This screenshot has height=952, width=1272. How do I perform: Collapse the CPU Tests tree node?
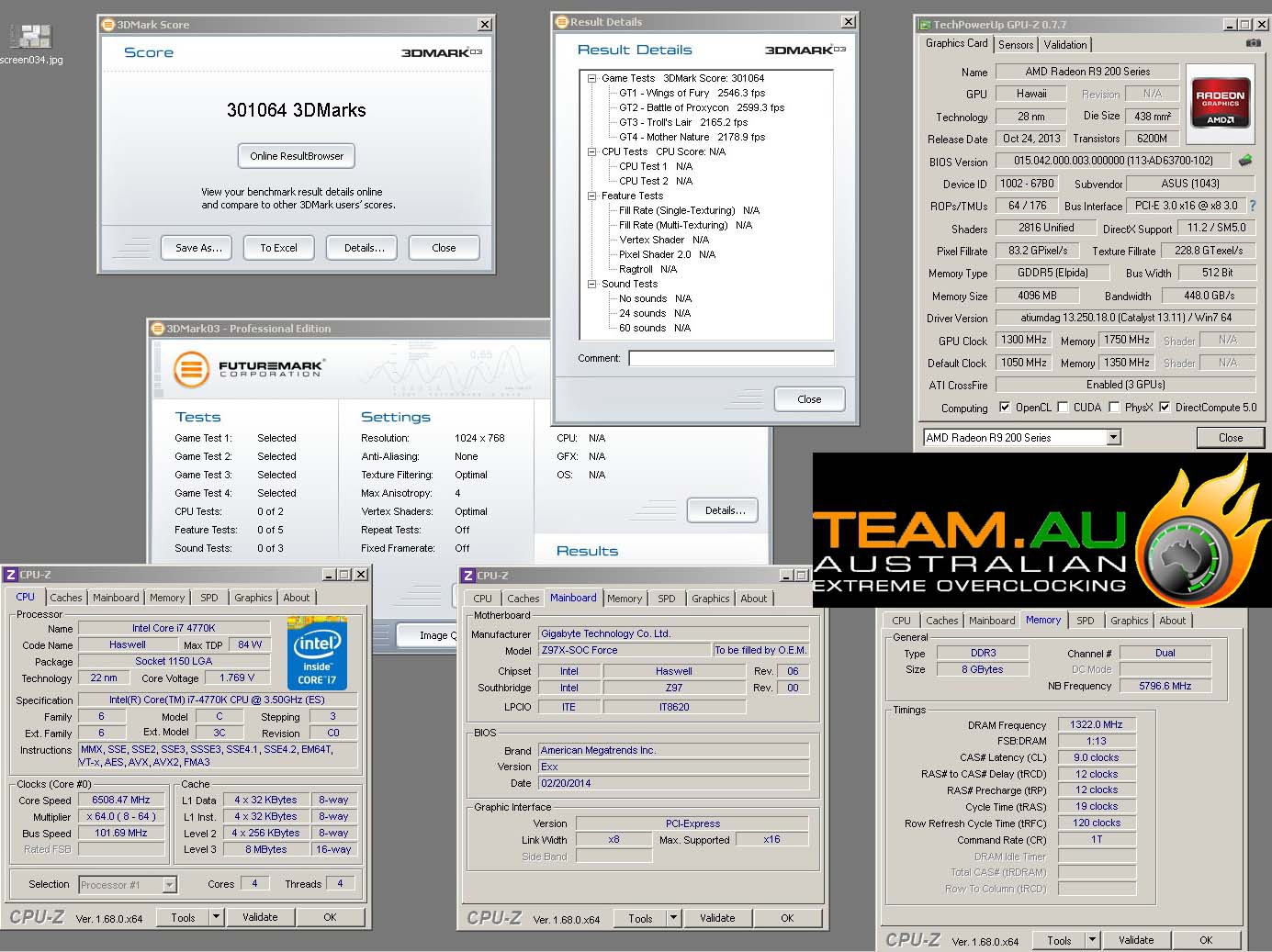coord(592,151)
